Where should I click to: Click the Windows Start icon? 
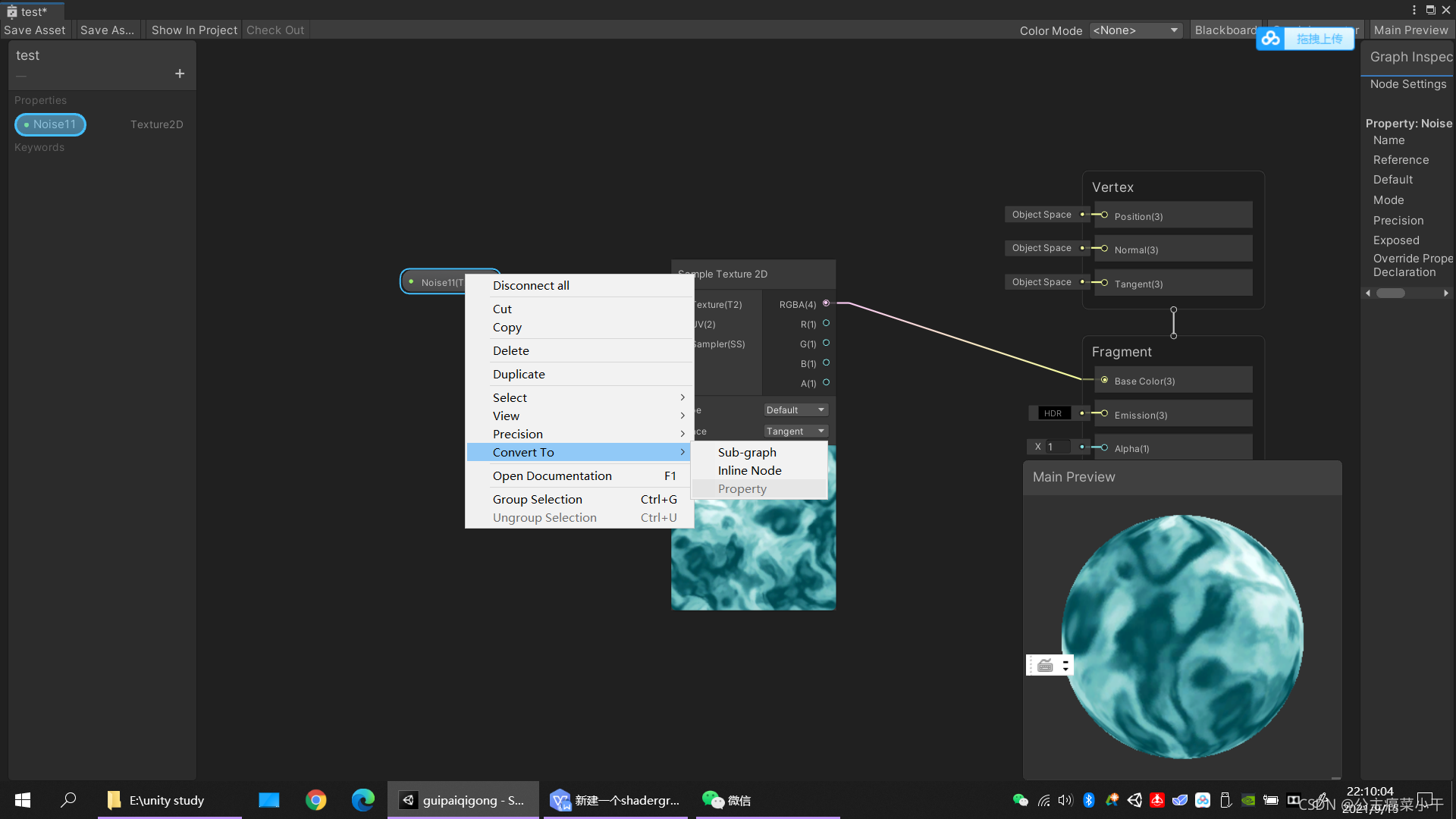pyautogui.click(x=23, y=800)
